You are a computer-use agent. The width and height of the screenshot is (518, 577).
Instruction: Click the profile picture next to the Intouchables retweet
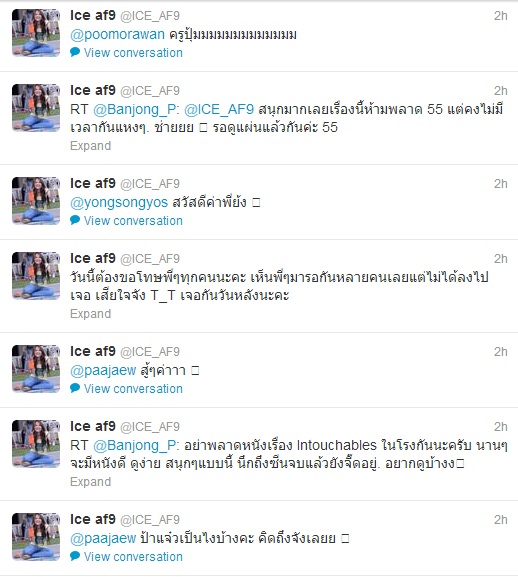click(36, 444)
